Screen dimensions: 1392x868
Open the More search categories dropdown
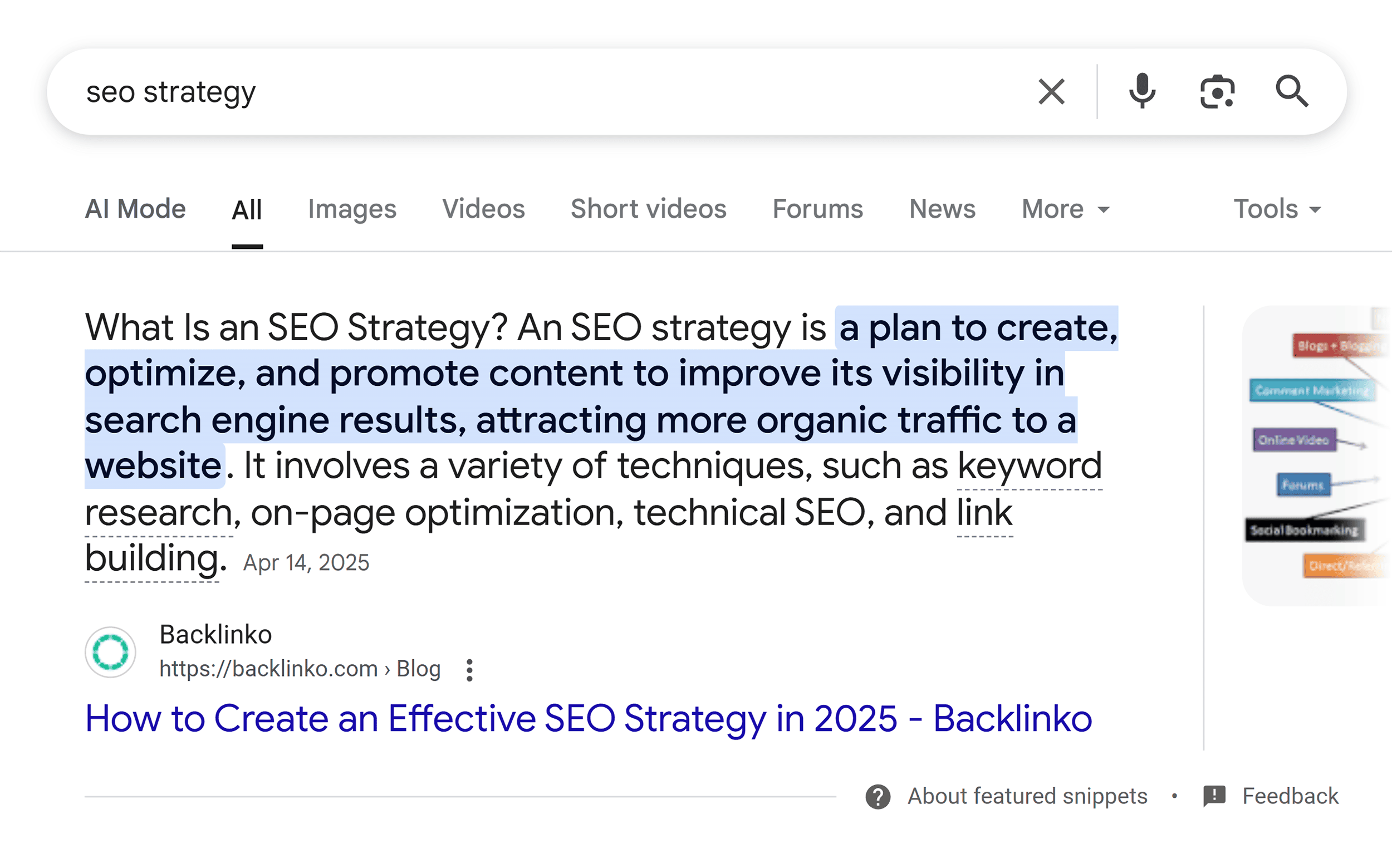(x=1064, y=208)
